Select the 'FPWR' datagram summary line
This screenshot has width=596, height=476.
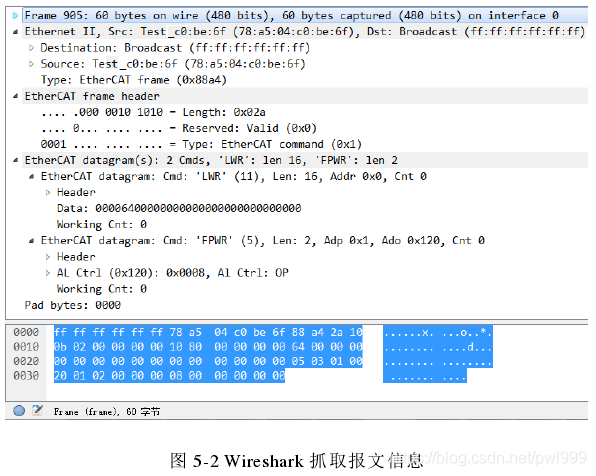pyautogui.click(x=263, y=241)
